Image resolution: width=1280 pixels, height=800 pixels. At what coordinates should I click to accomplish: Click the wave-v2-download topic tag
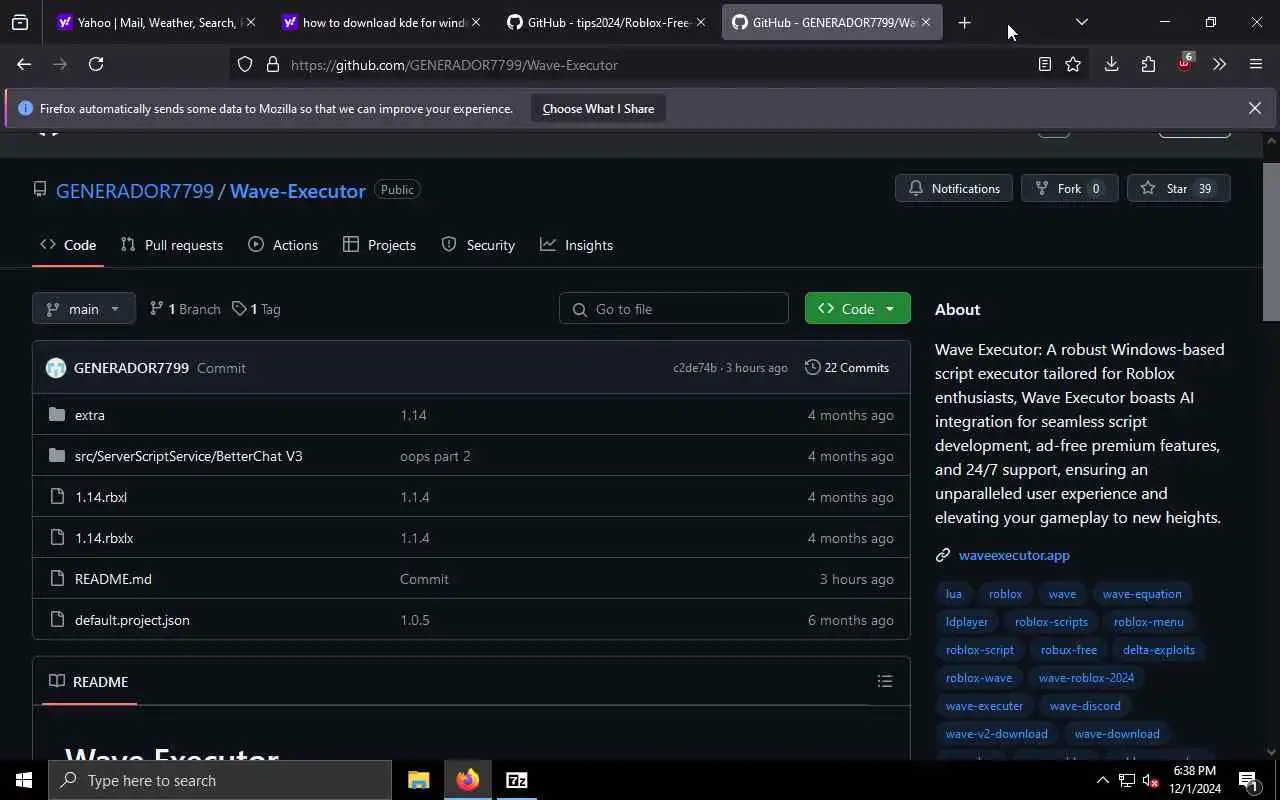pos(997,734)
